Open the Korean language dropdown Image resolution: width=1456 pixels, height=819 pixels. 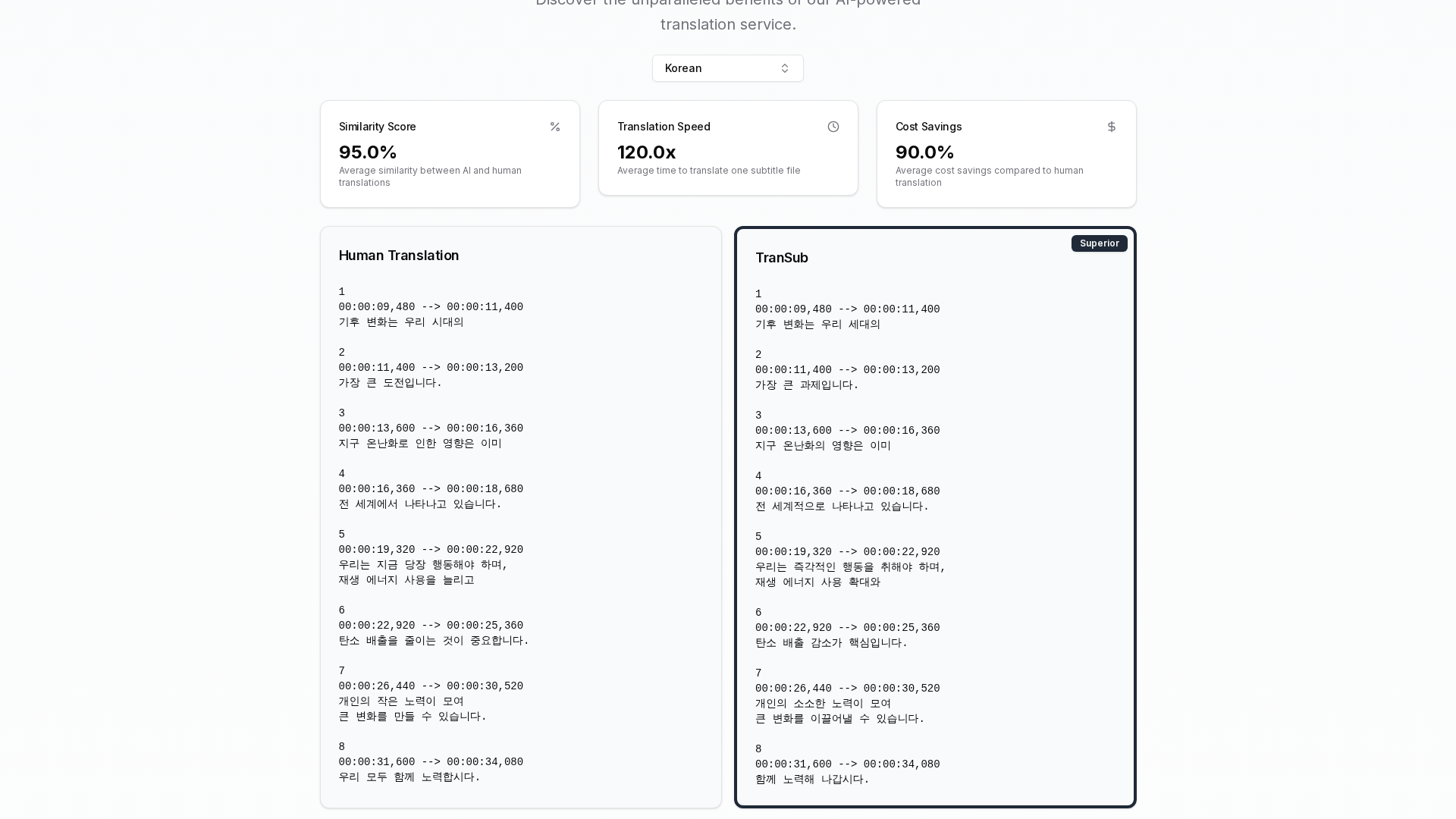coord(727,68)
